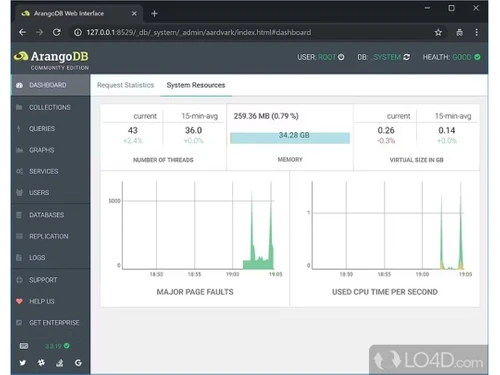This screenshot has height=375, width=500.
Task: Click the green health check icon
Action: (477, 57)
